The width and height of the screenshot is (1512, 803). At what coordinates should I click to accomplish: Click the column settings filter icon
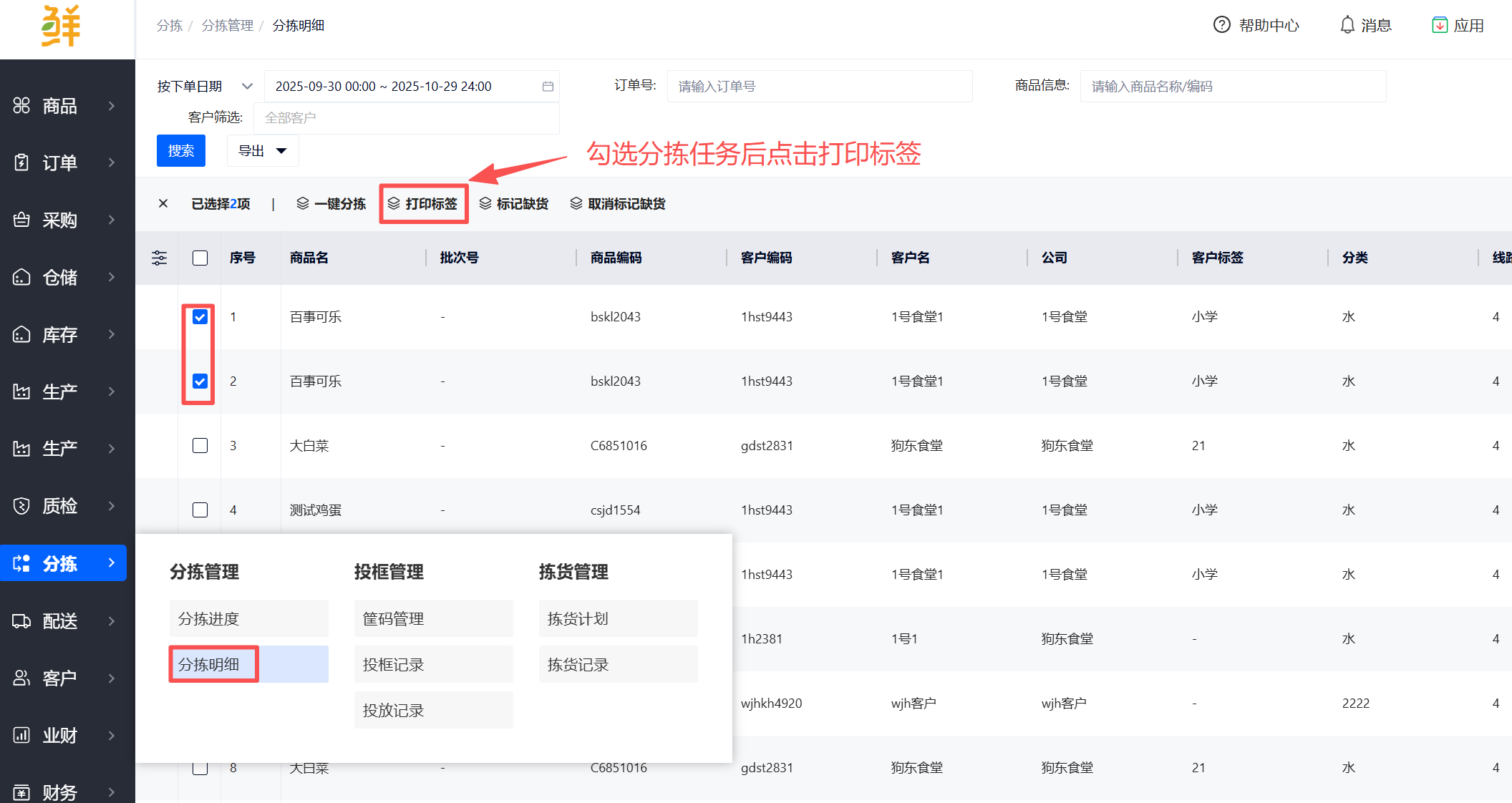point(159,258)
